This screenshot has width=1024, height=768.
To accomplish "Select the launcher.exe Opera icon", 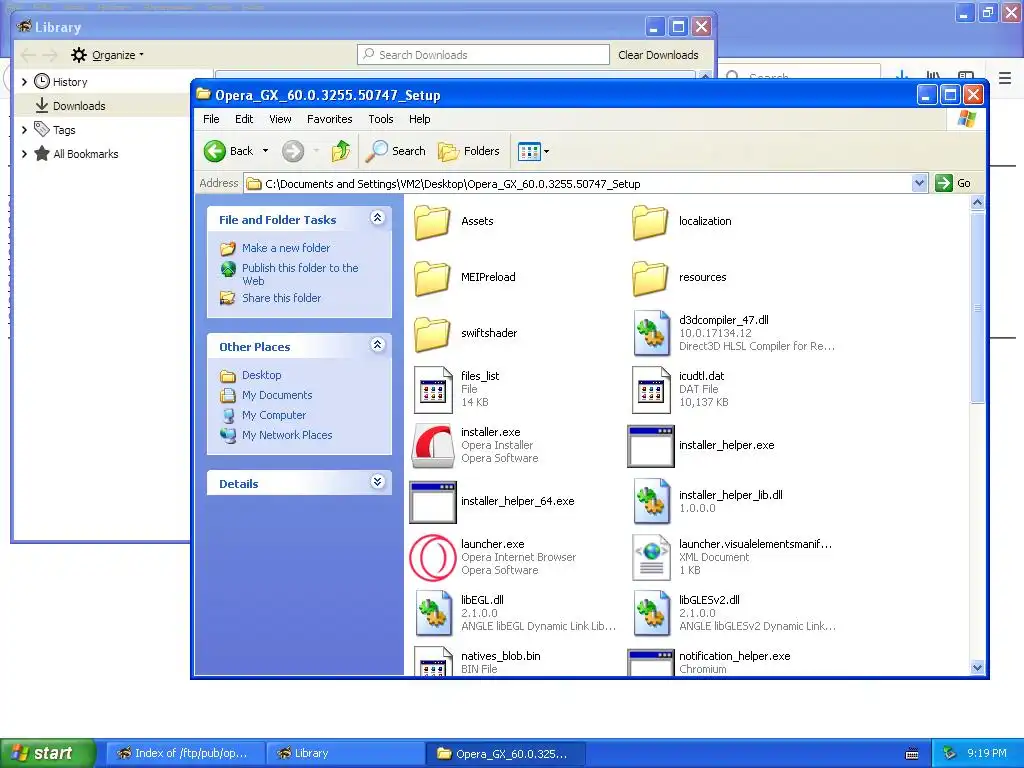I will pyautogui.click(x=432, y=557).
